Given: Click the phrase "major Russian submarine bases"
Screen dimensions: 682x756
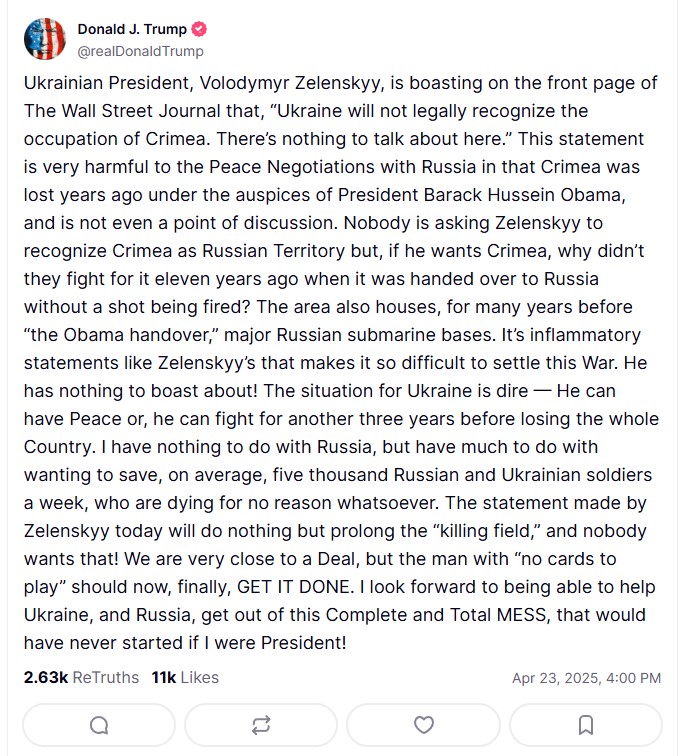Looking at the screenshot, I should click(318, 334).
